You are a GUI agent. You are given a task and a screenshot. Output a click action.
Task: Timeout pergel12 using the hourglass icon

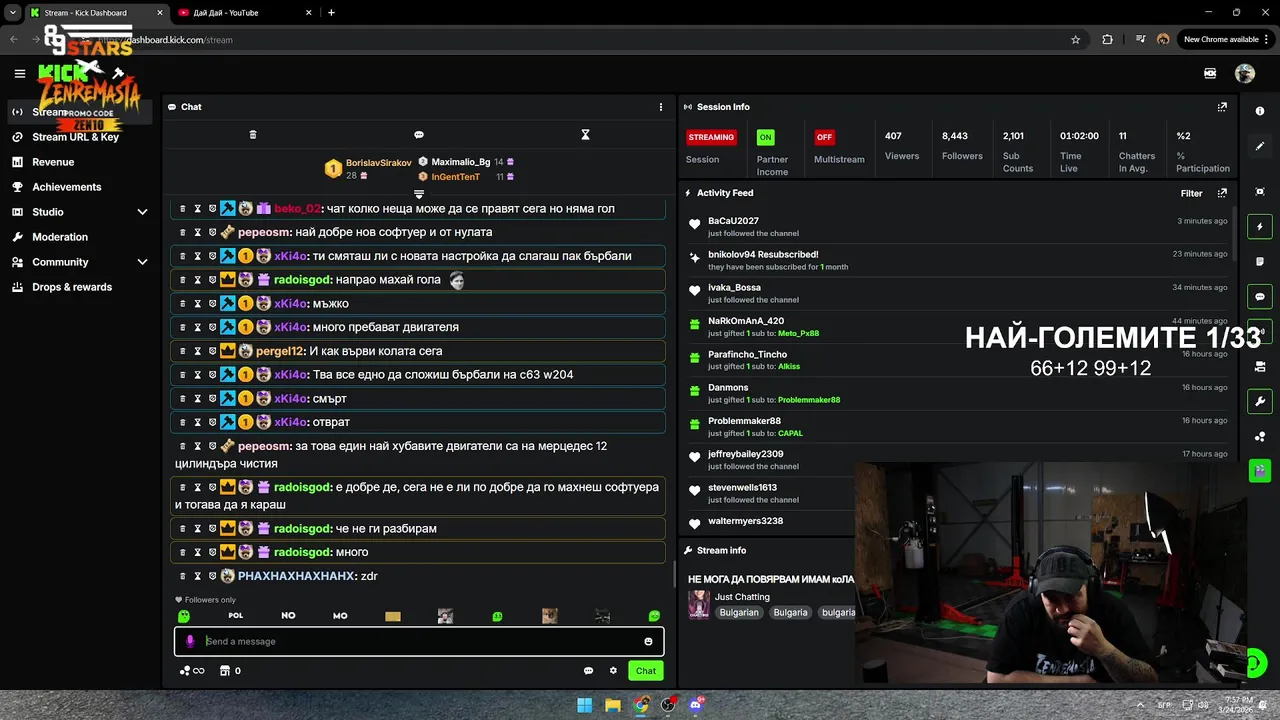[197, 351]
